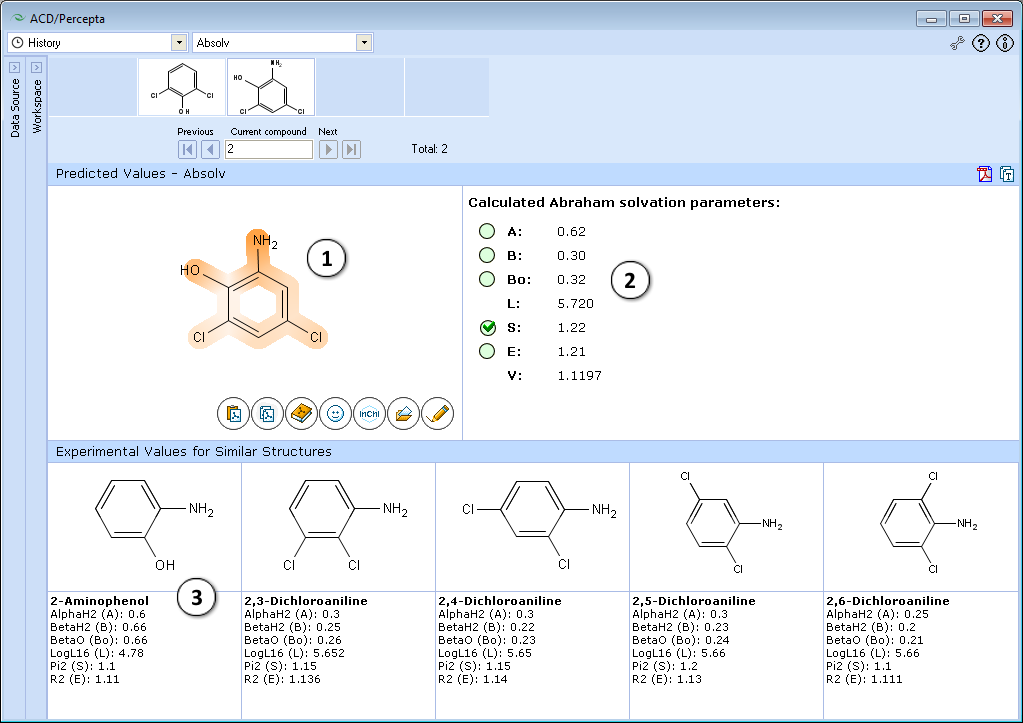Click the S value 1.22

[572, 328]
